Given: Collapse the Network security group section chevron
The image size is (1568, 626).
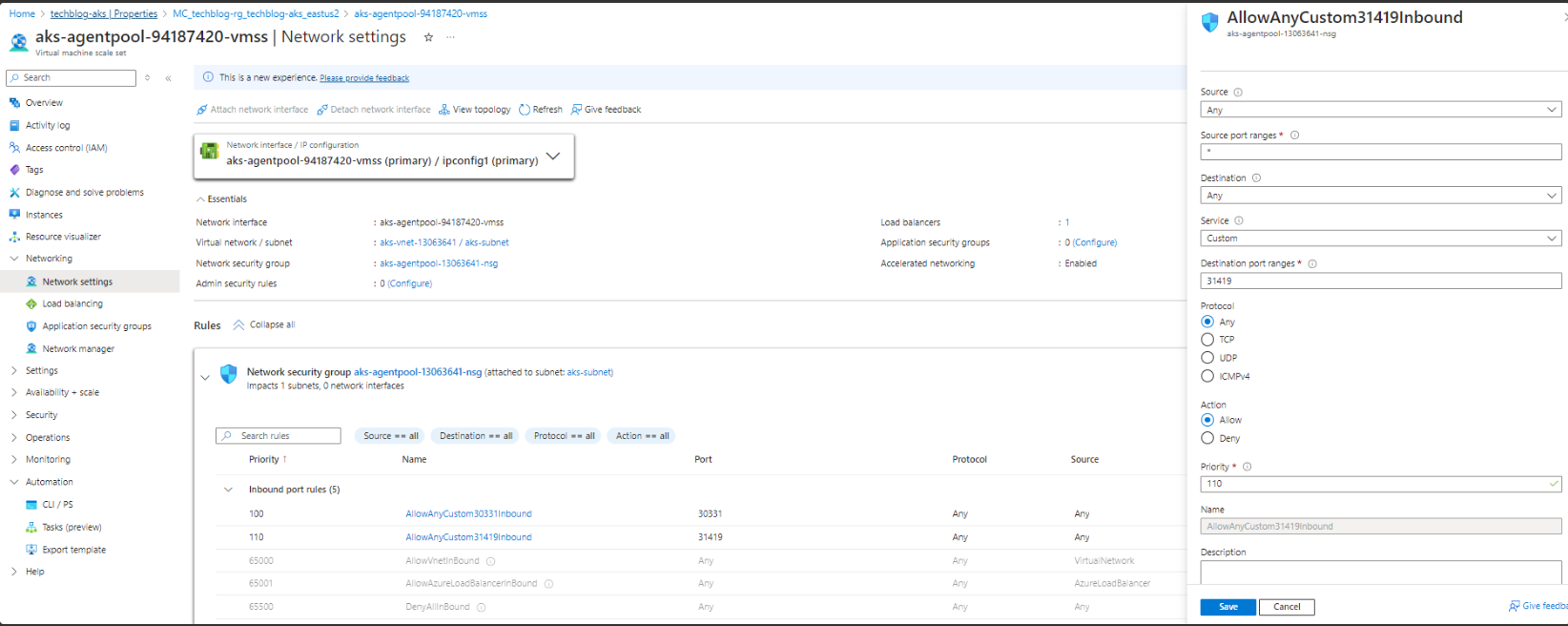Looking at the screenshot, I should (x=205, y=378).
